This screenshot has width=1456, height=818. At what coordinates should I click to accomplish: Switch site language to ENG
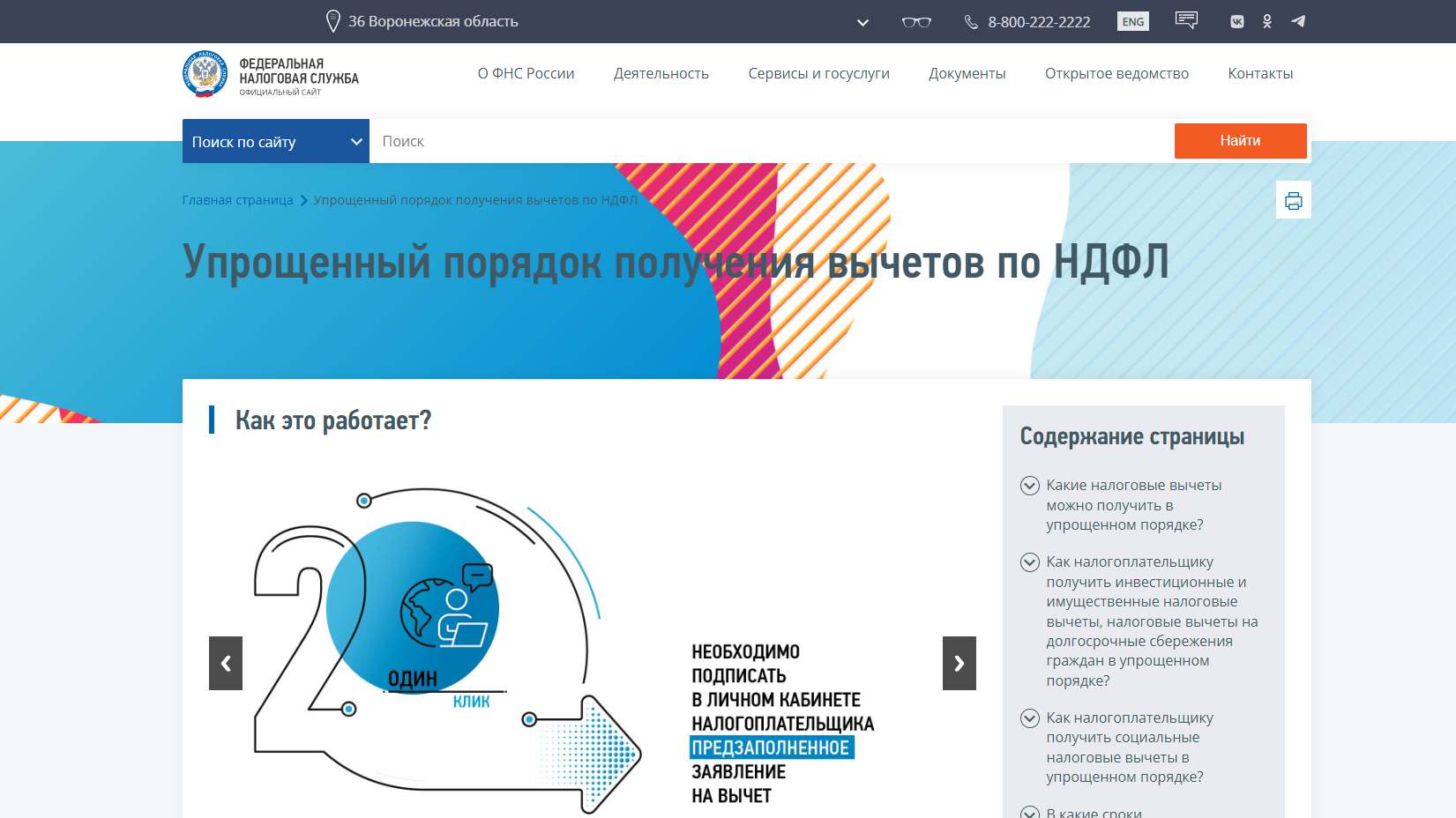[x=1132, y=22]
